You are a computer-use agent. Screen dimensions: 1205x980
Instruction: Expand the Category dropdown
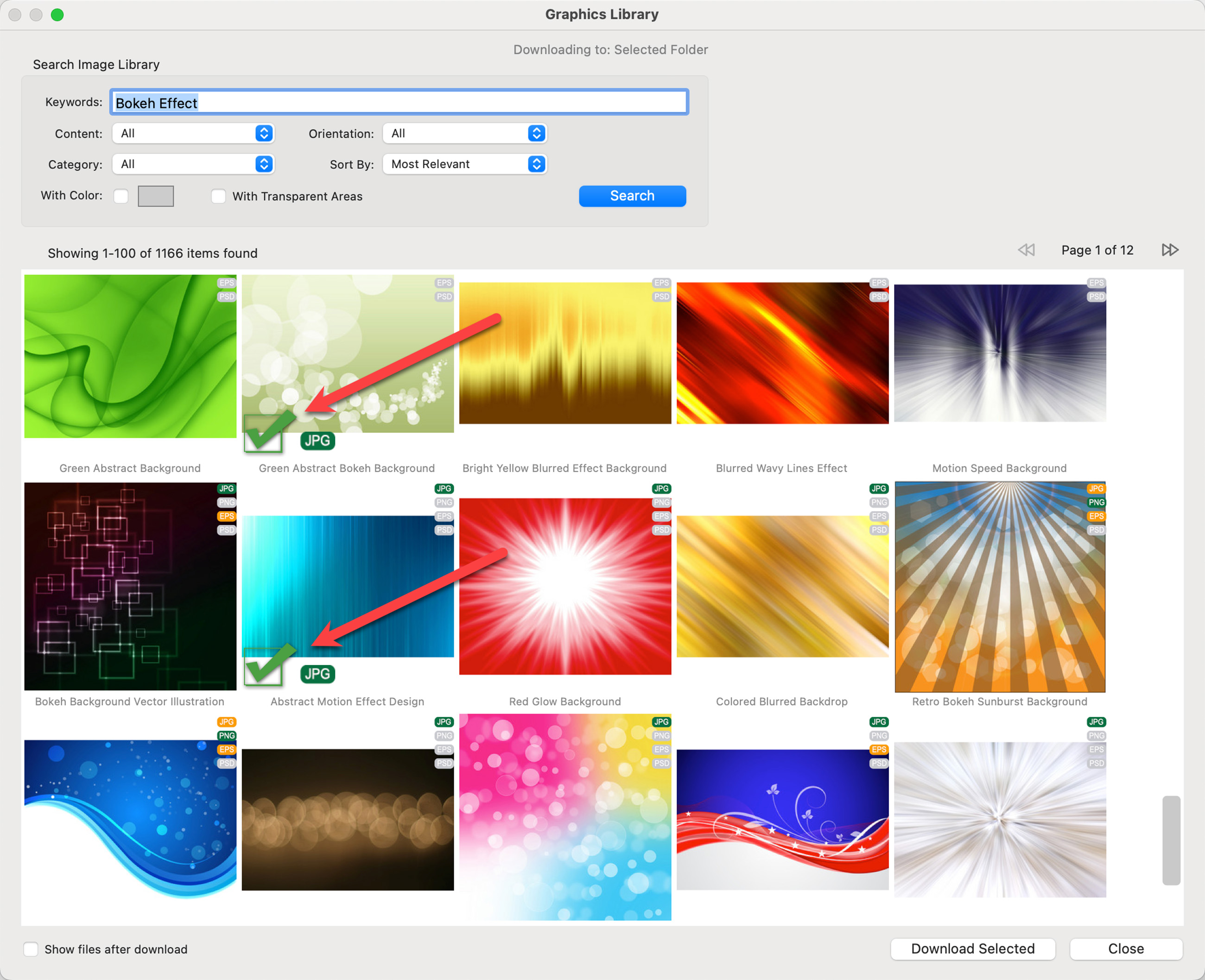193,164
